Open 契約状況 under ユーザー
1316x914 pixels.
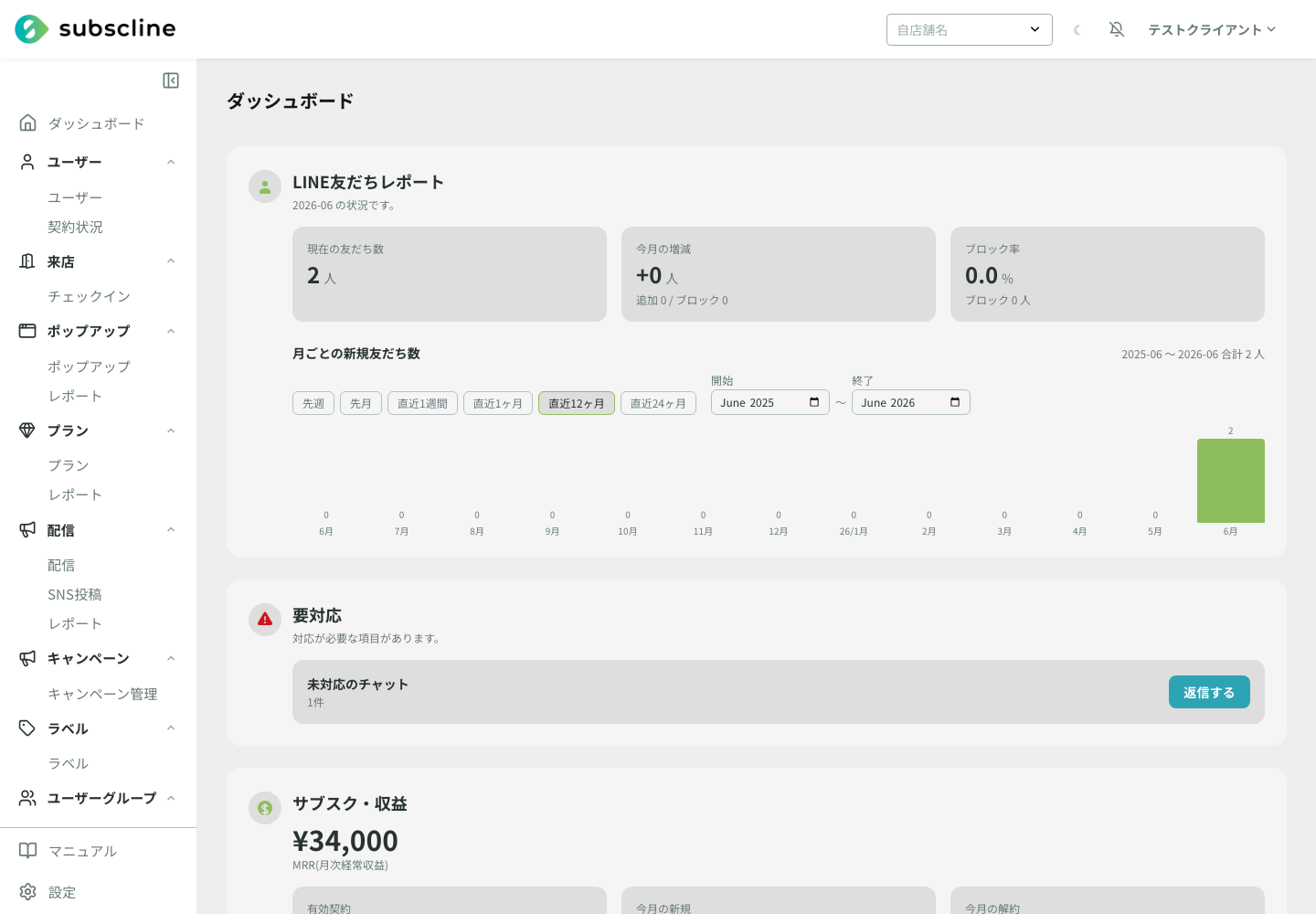tap(75, 227)
